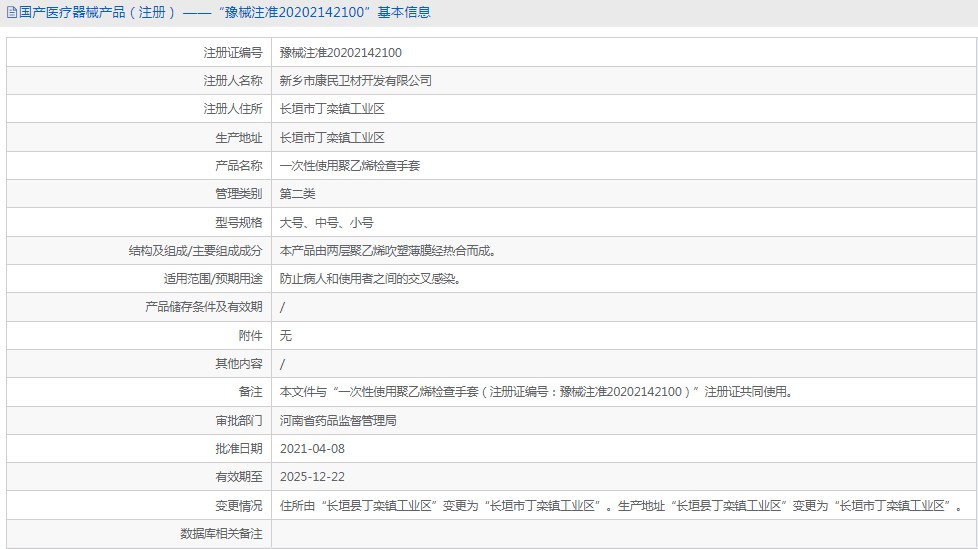978x549 pixels.
Task: Click the 第二类 value
Action: [298, 193]
